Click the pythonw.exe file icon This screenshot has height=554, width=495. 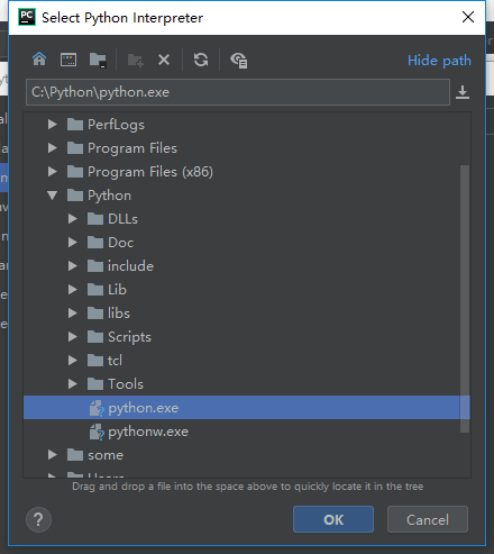pyautogui.click(x=96, y=432)
